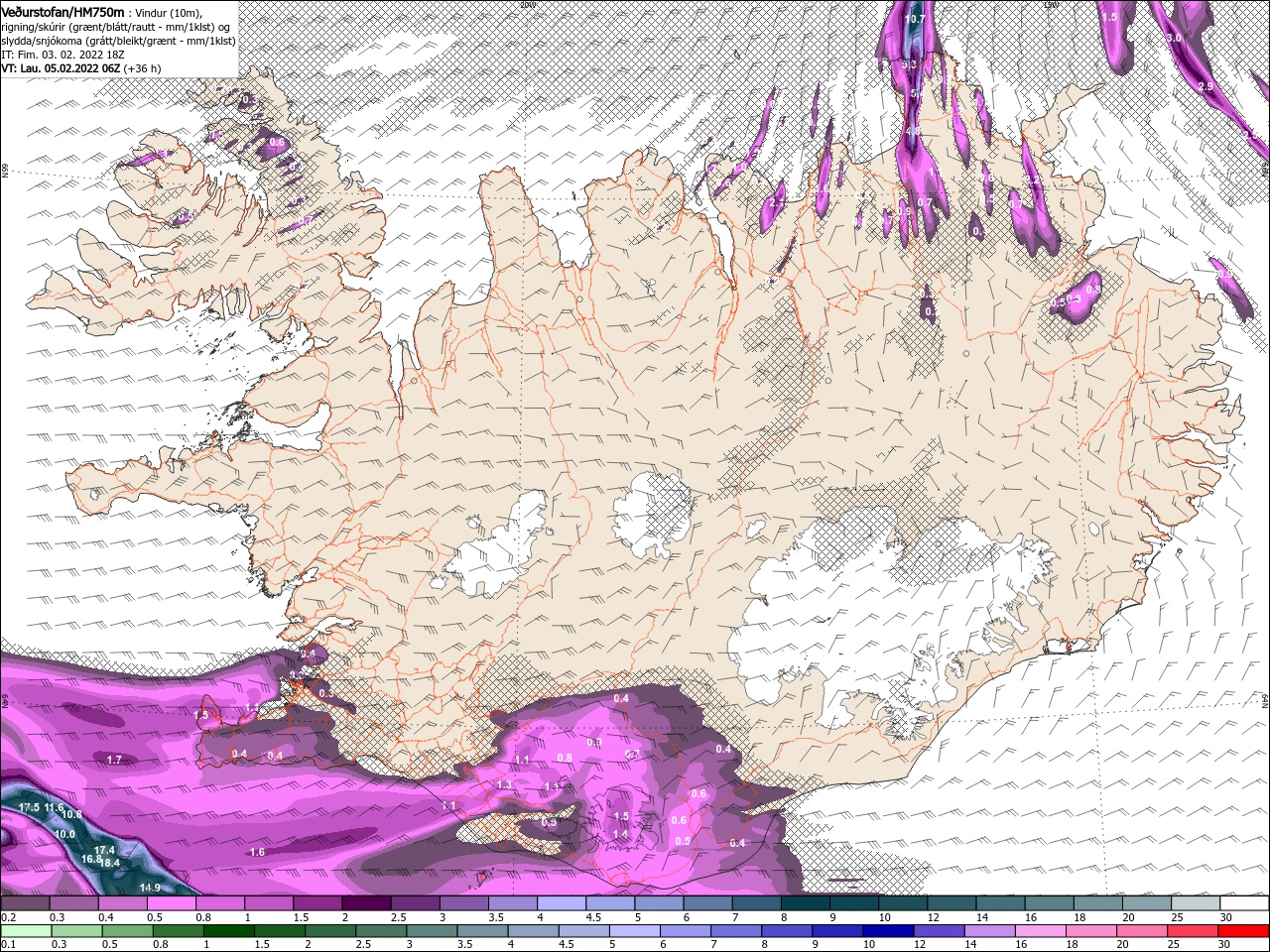The image size is (1270, 952).
Task: Click the 10.7 value on the map
Action: [x=915, y=19]
